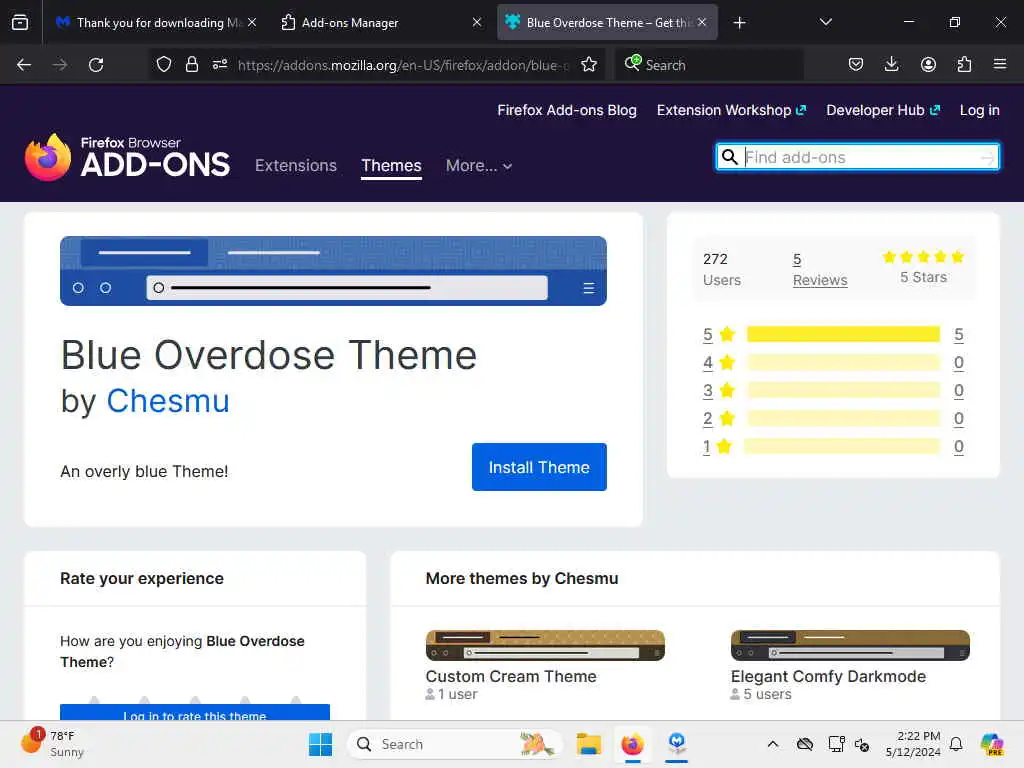Open Elegant Comfy Darkmode preview thumbnail
The height and width of the screenshot is (768, 1024).
tap(850, 645)
